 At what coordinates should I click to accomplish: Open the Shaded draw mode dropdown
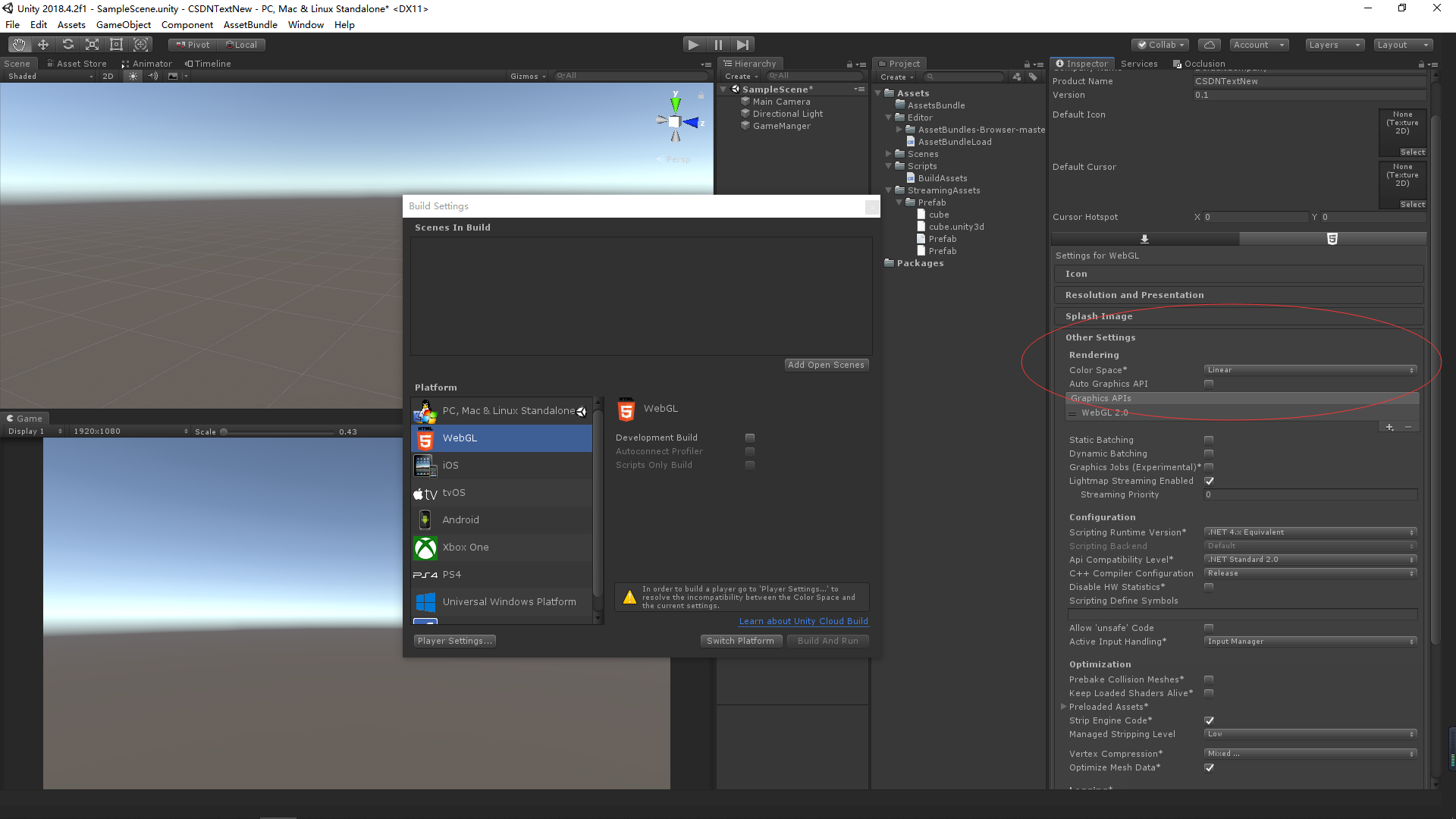(x=49, y=76)
